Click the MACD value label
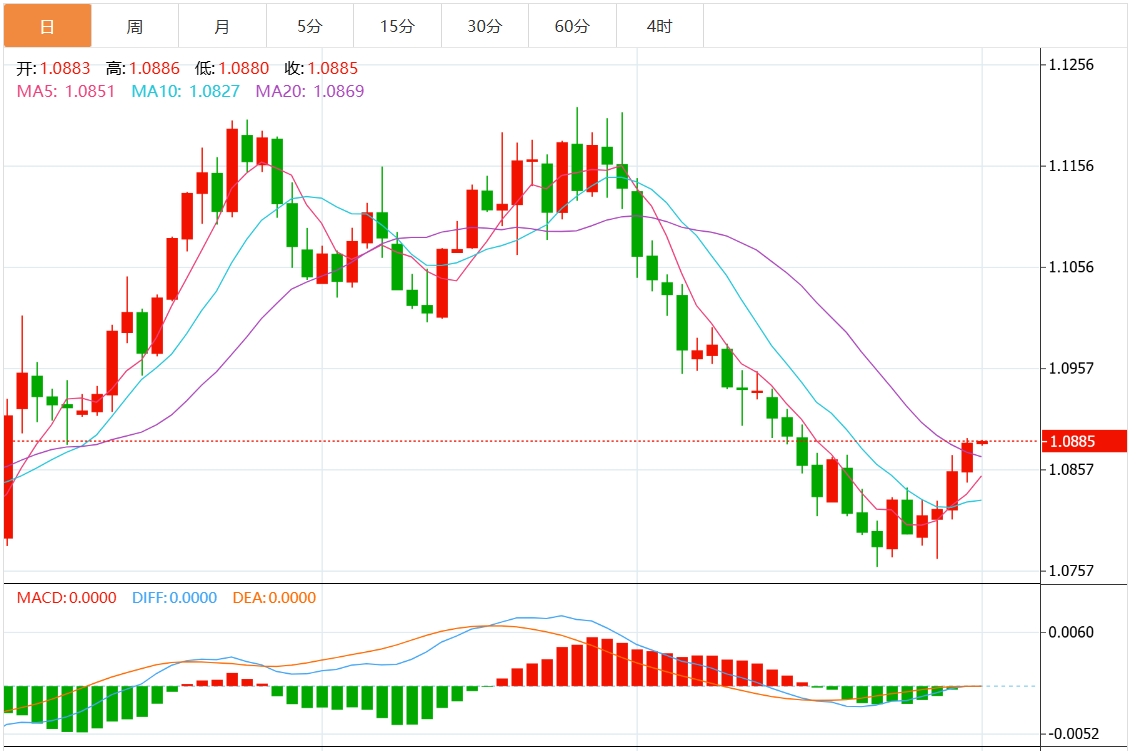Screen dimensions: 1141x751 (x=65, y=598)
